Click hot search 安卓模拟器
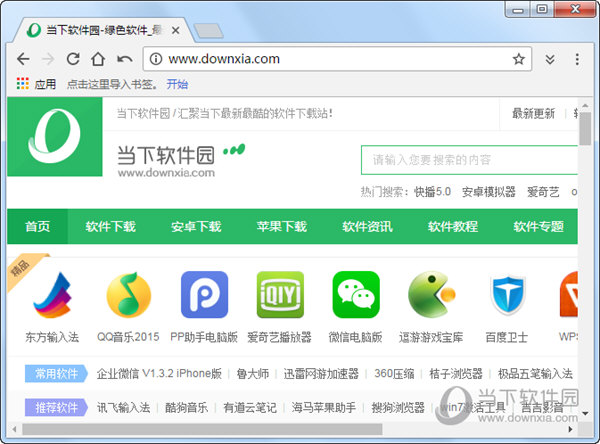Viewport: 600px width, 444px height. click(x=488, y=191)
